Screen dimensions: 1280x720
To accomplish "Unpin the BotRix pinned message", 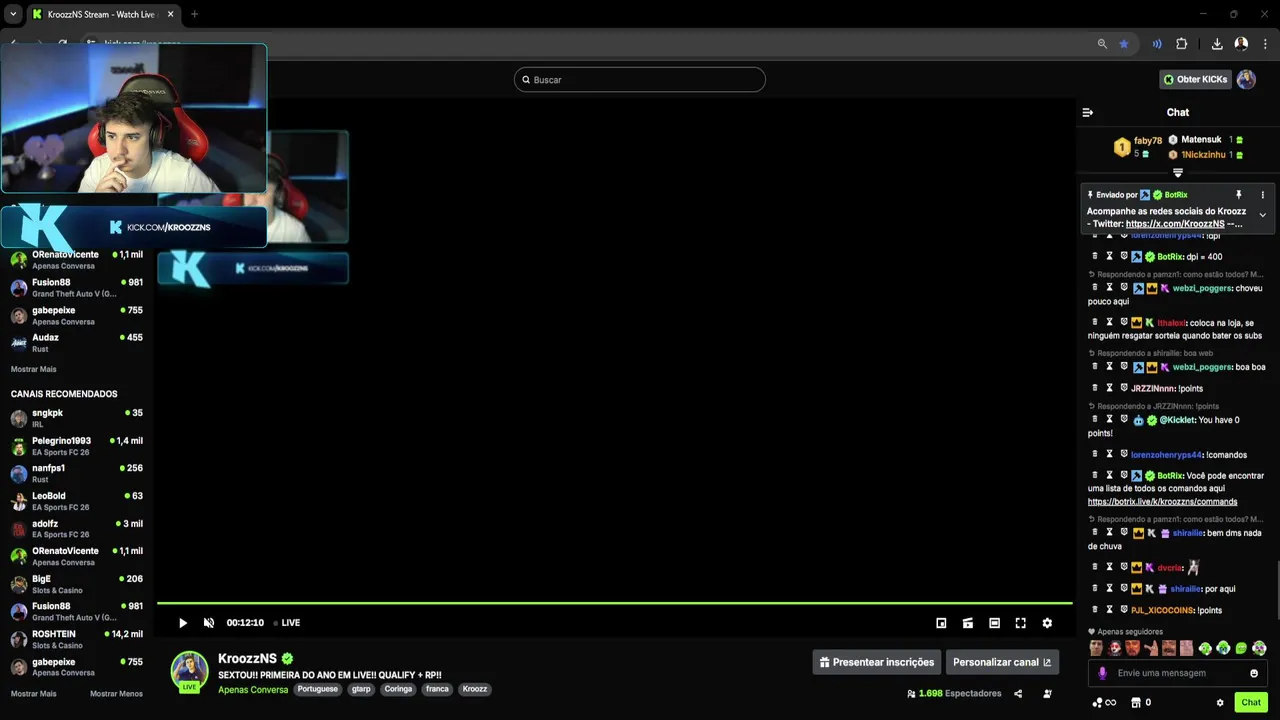I will pyautogui.click(x=1238, y=195).
